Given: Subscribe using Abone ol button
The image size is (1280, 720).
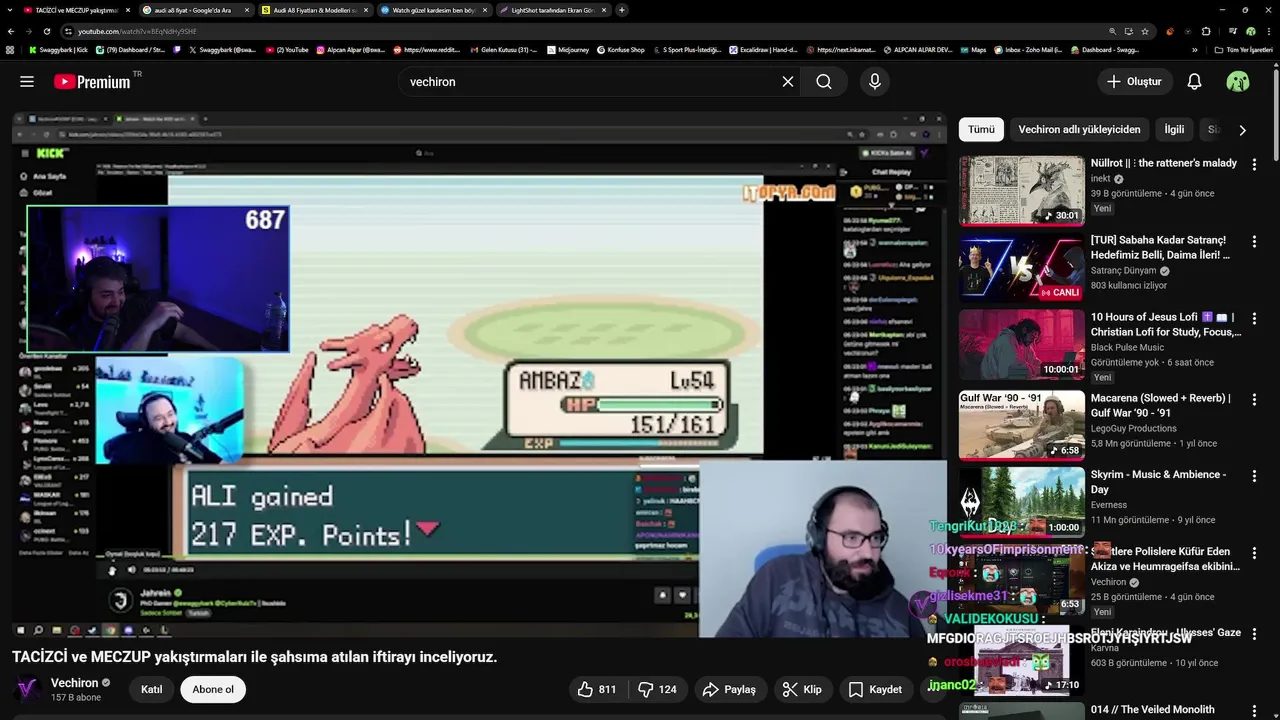Looking at the screenshot, I should click(213, 689).
